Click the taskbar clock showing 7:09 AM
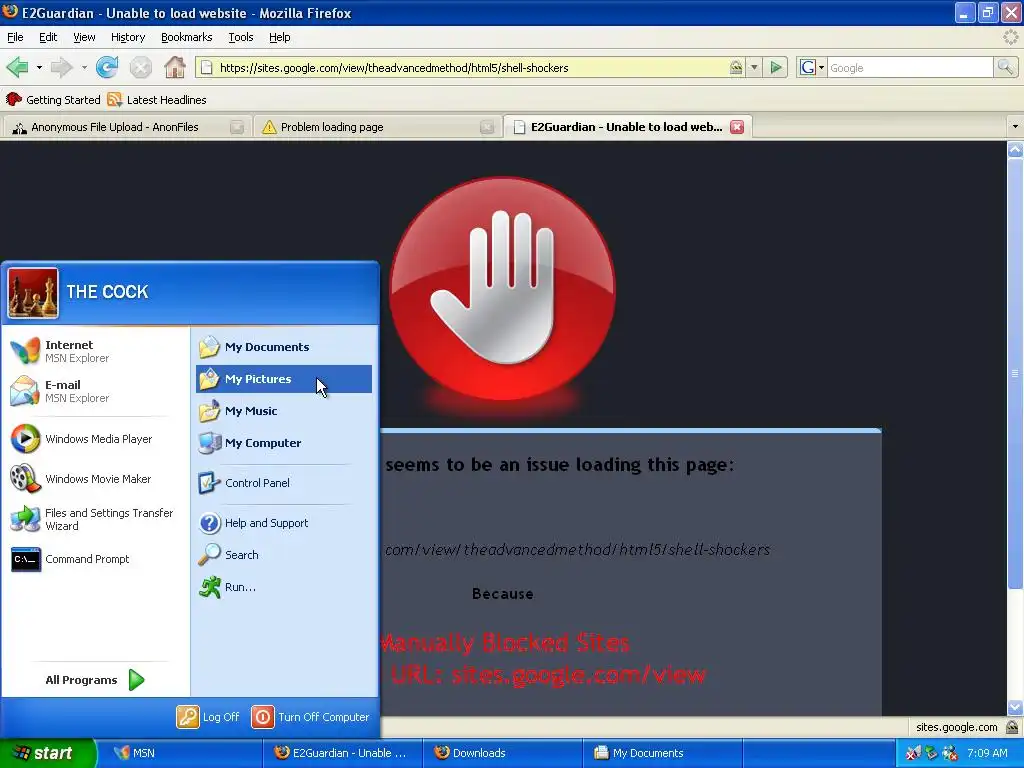The width and height of the screenshot is (1024, 768). [x=987, y=753]
